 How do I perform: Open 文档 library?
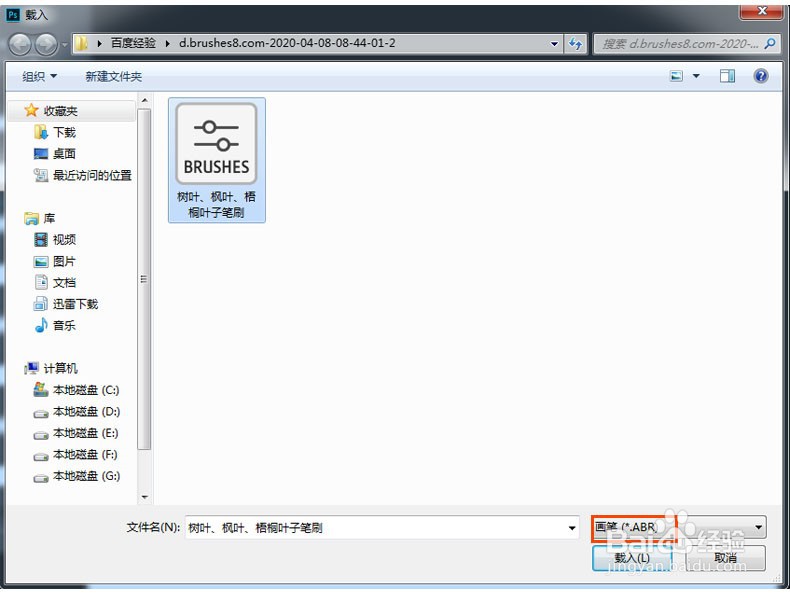click(x=64, y=283)
